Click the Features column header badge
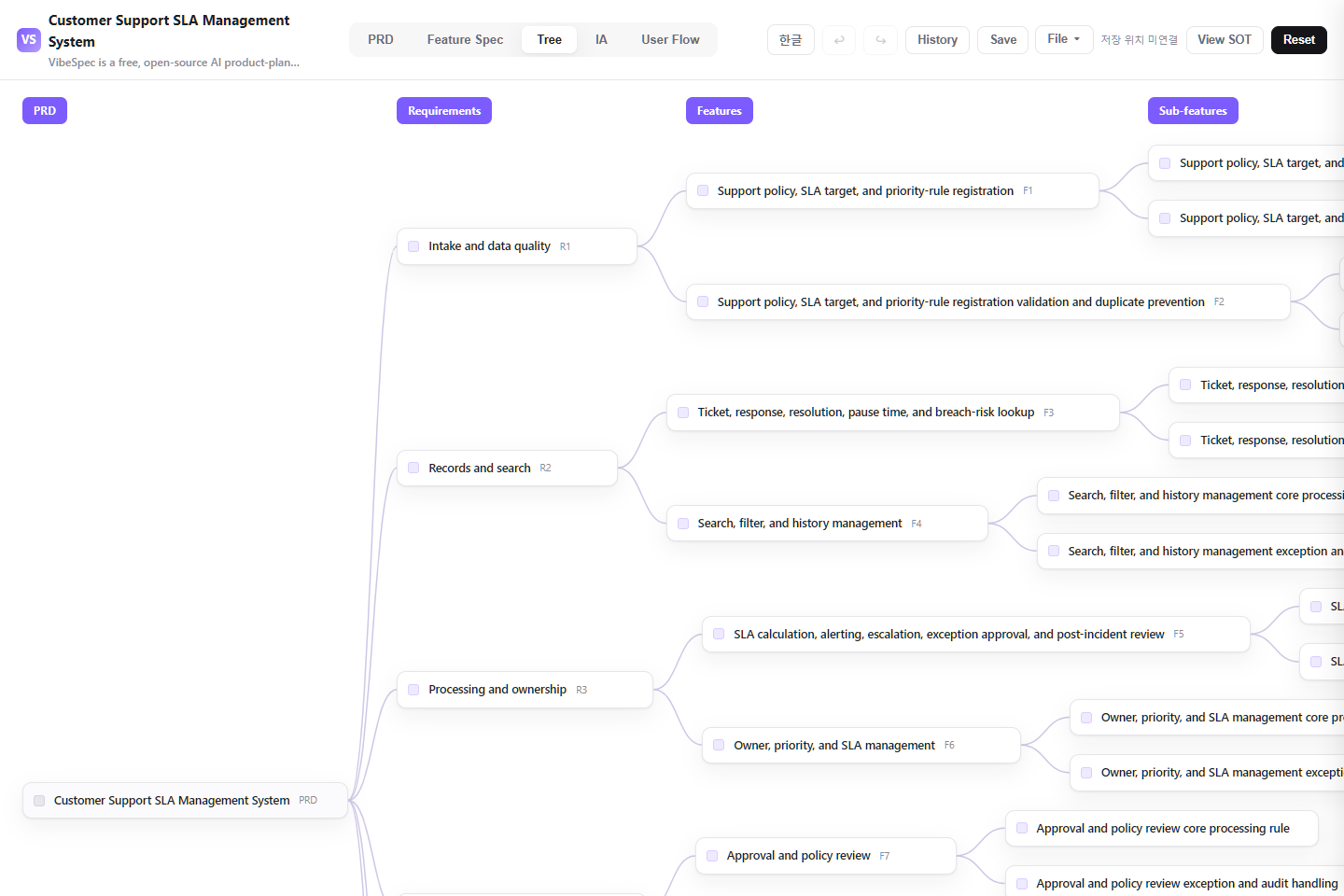The image size is (1344, 896). coord(720,111)
